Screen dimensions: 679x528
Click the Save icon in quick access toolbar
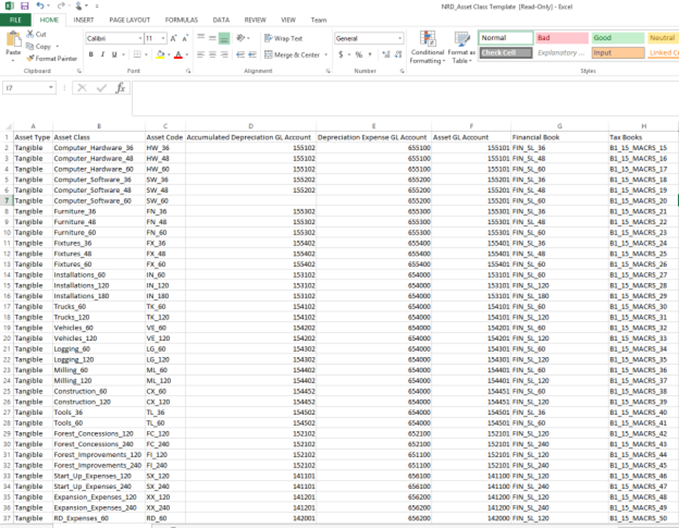[25, 6]
